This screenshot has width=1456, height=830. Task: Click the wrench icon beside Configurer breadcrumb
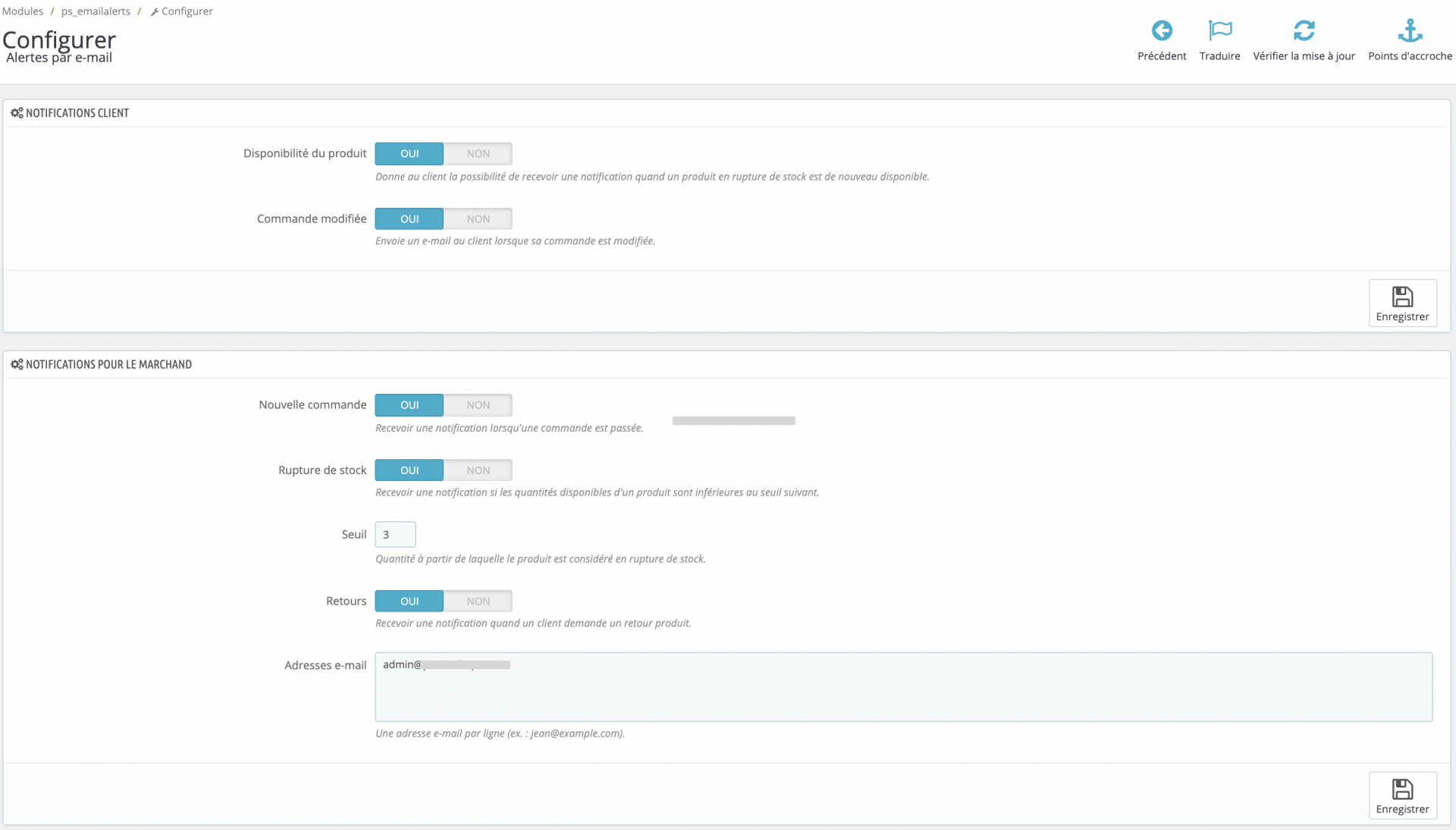tap(155, 12)
